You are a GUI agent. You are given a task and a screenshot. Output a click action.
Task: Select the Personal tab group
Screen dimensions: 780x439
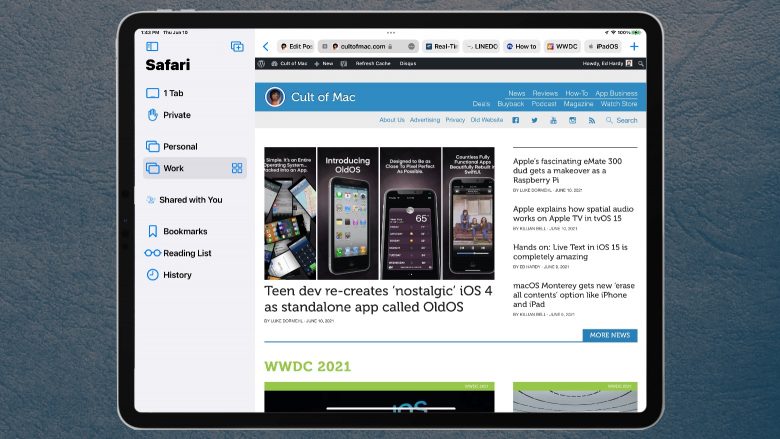click(180, 146)
